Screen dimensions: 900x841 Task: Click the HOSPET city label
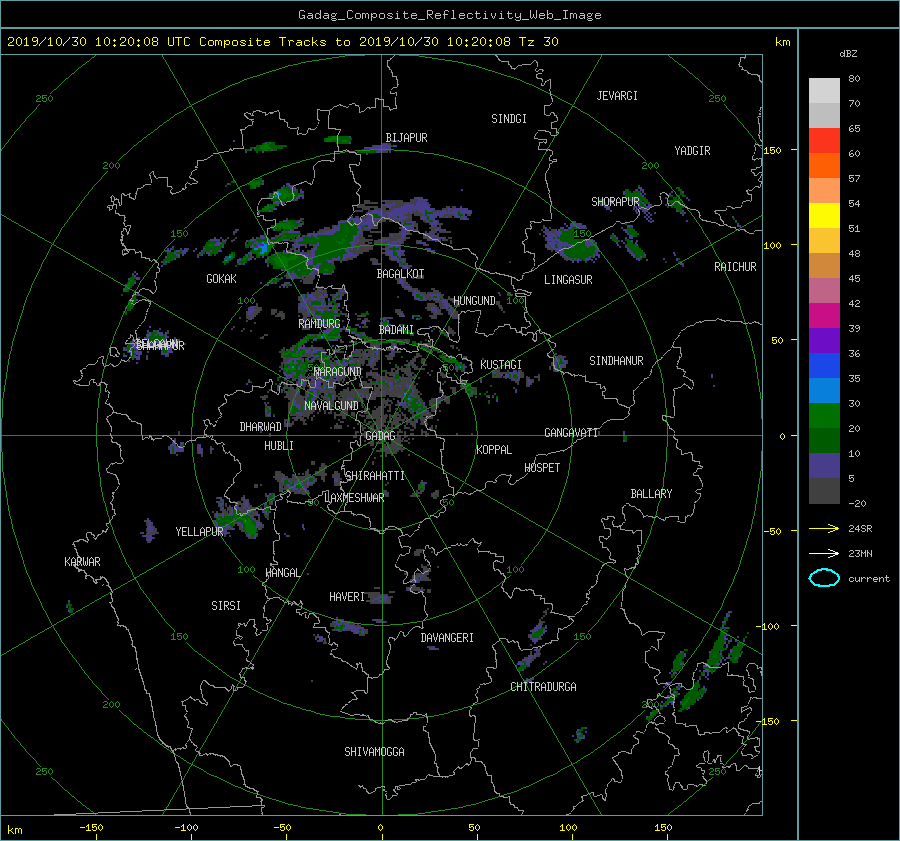click(542, 468)
